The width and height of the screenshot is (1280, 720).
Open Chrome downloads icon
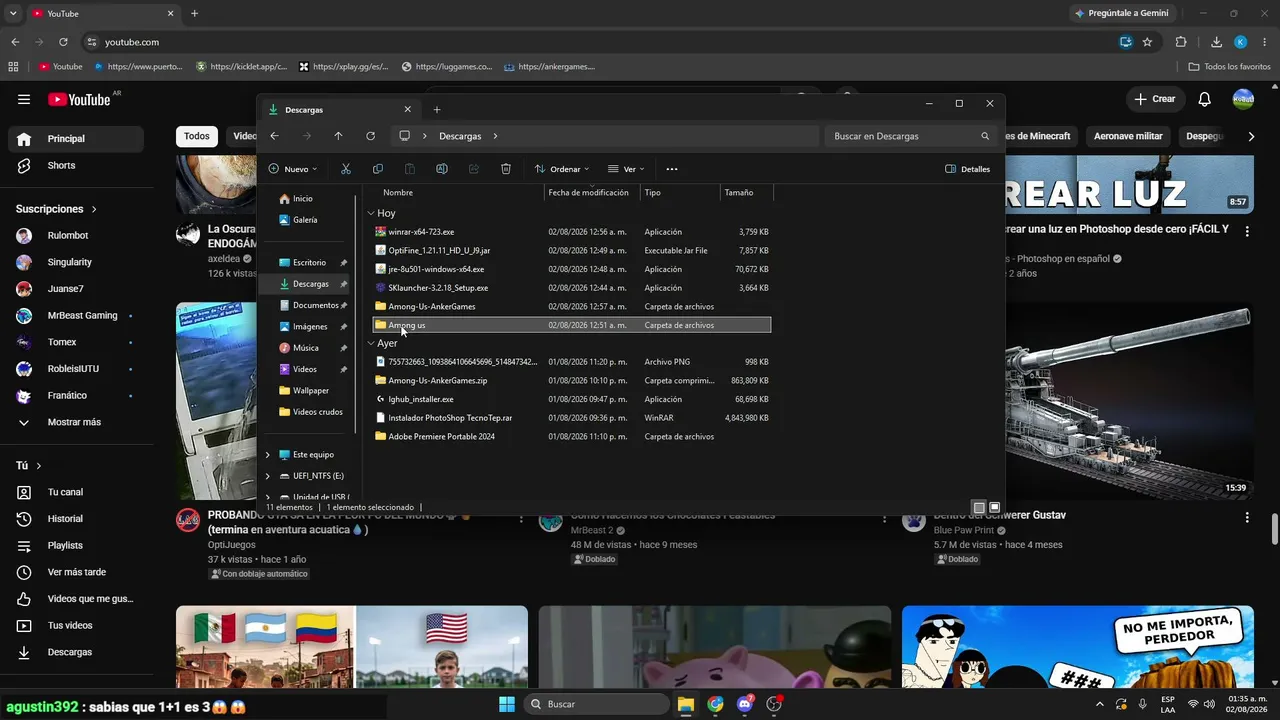(x=1217, y=42)
